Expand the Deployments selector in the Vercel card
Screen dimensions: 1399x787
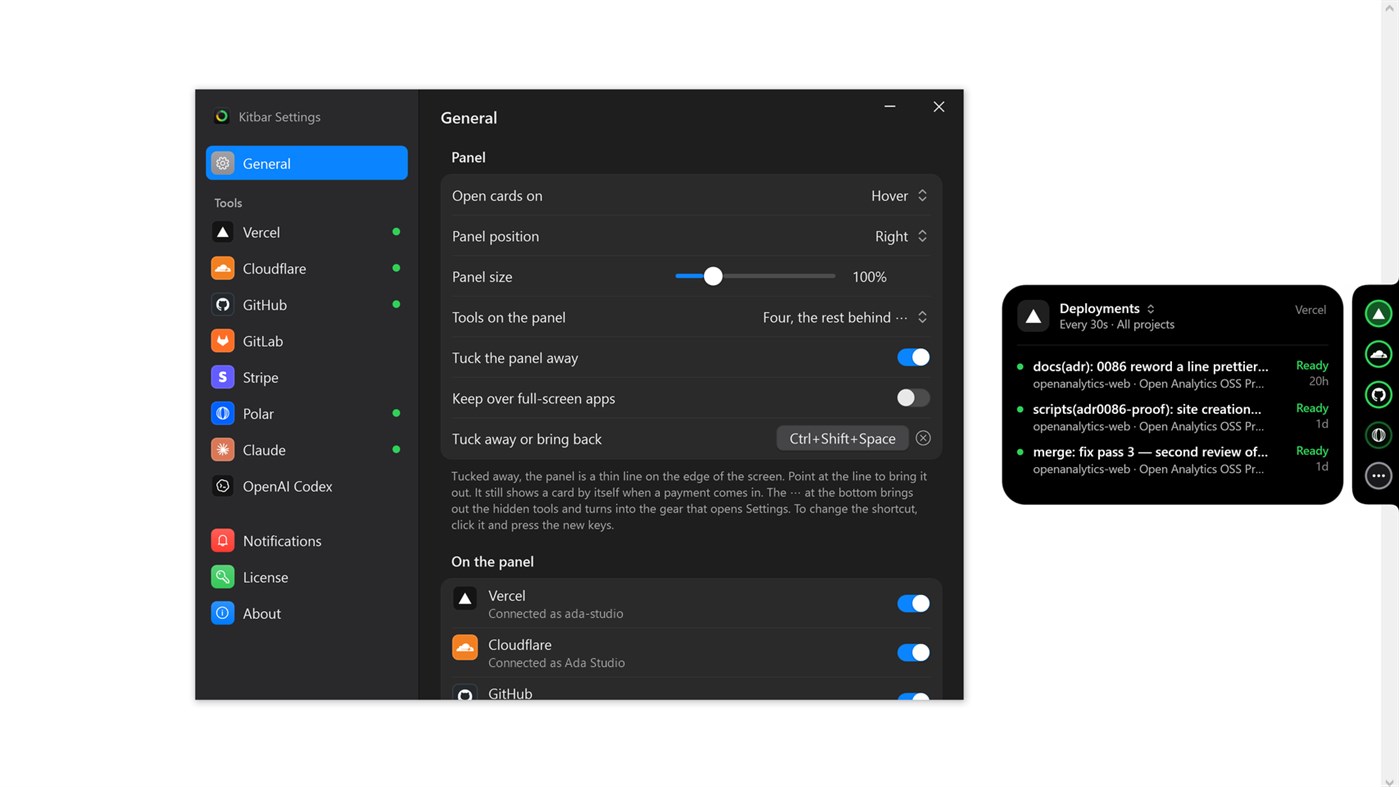[x=1107, y=308]
